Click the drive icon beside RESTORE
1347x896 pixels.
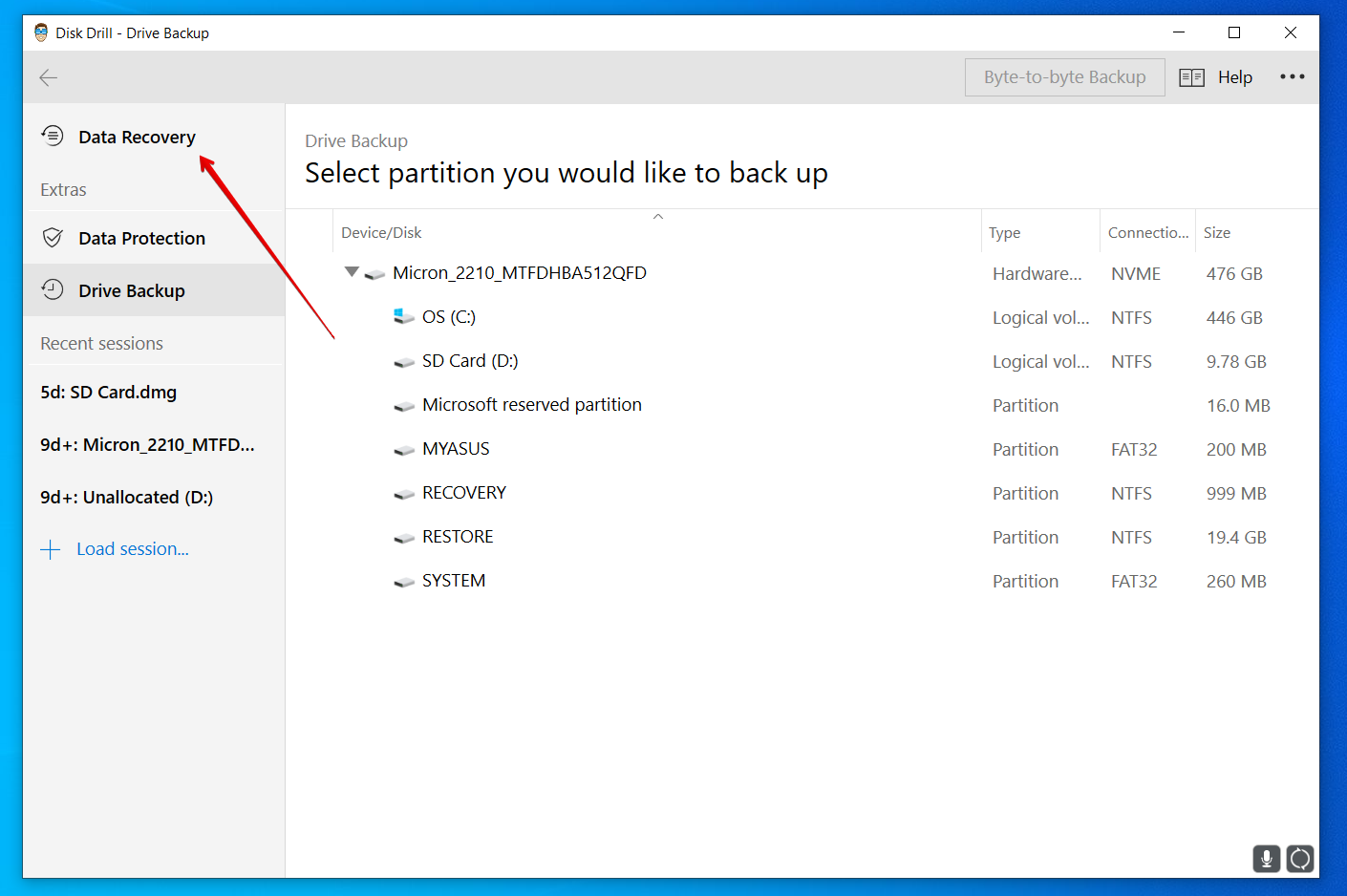(403, 538)
